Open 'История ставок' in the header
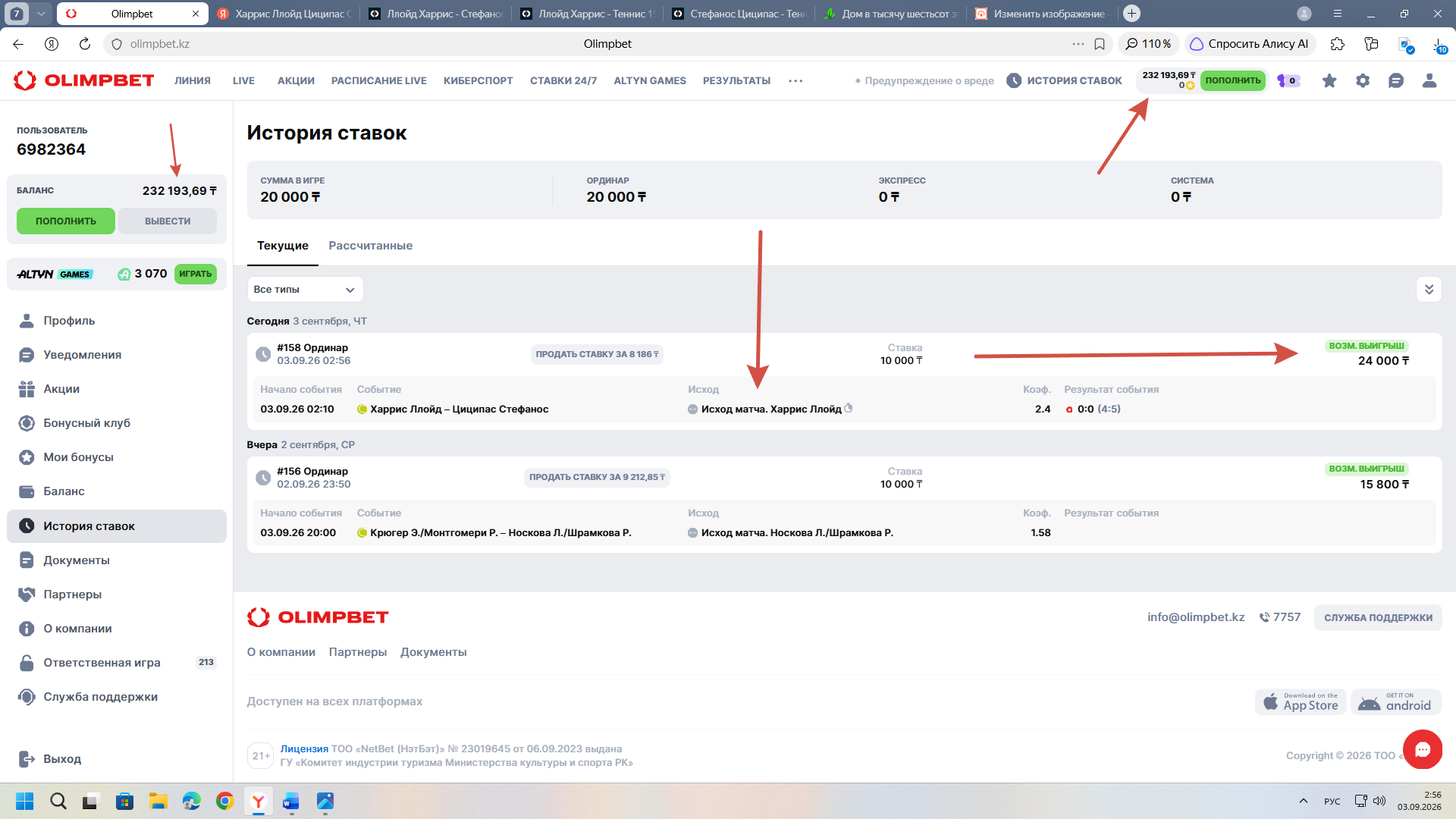The height and width of the screenshot is (819, 1456). point(1064,80)
